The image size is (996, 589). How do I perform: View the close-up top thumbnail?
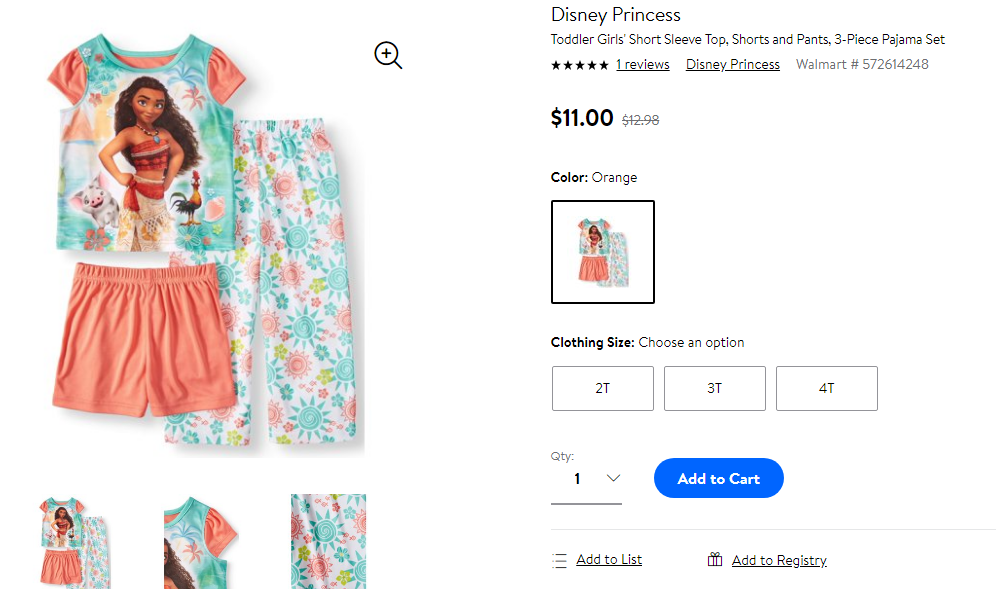(201, 542)
